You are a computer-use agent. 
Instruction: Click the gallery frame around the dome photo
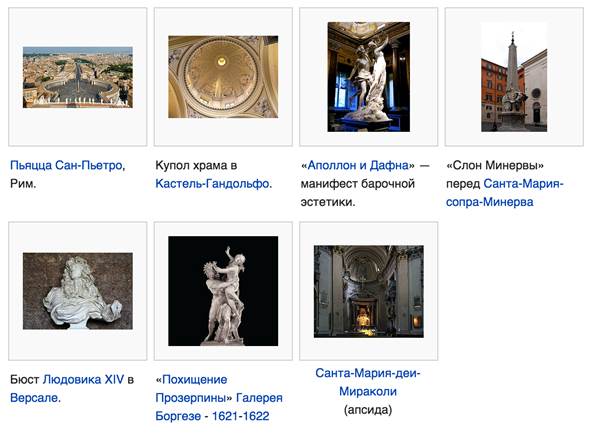[223, 77]
